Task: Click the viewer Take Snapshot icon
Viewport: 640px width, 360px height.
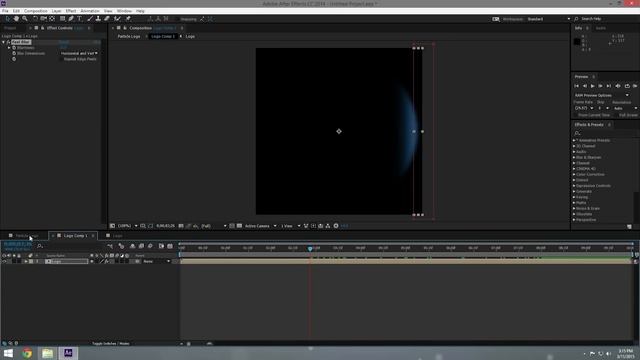Action: pos(181,226)
